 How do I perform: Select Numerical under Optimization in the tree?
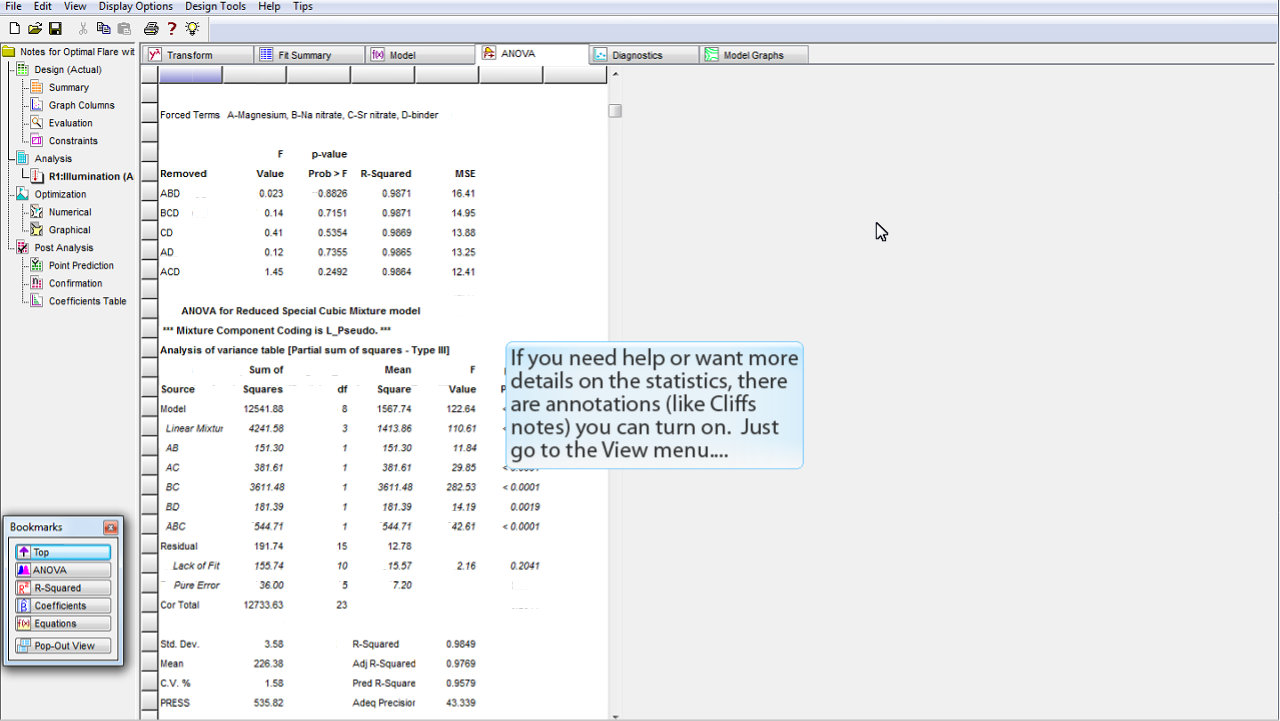(x=70, y=212)
